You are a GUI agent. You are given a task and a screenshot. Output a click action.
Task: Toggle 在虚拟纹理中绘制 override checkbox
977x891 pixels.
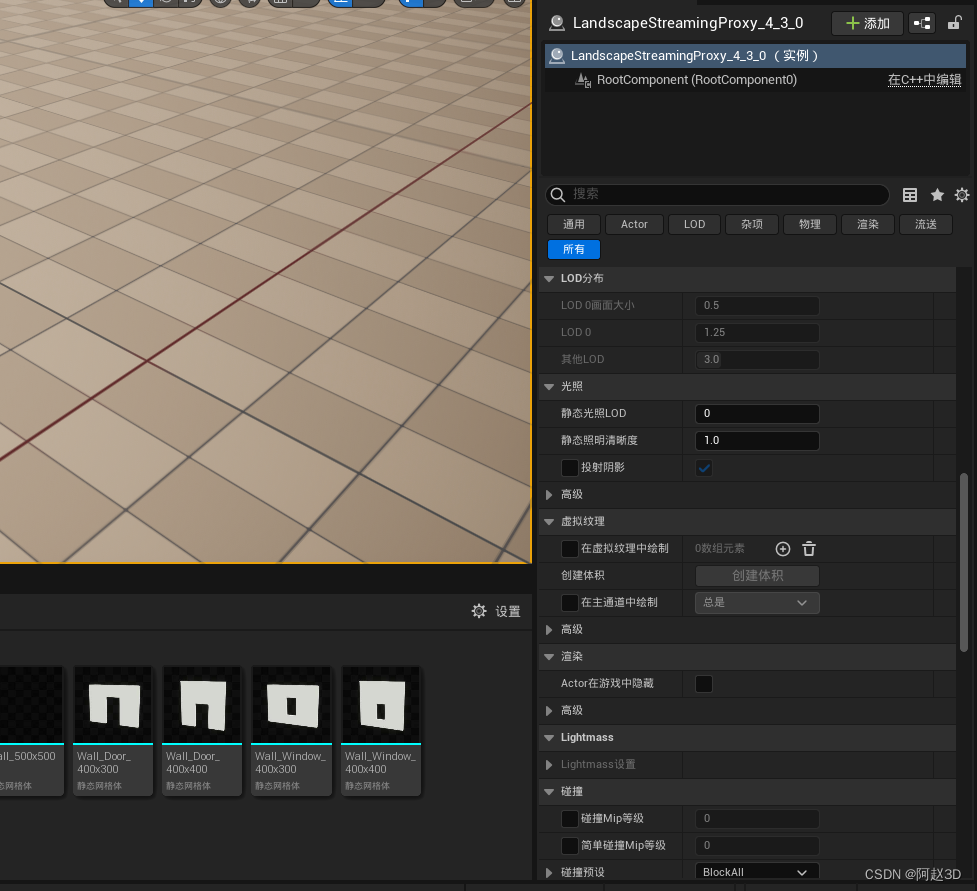coord(570,548)
